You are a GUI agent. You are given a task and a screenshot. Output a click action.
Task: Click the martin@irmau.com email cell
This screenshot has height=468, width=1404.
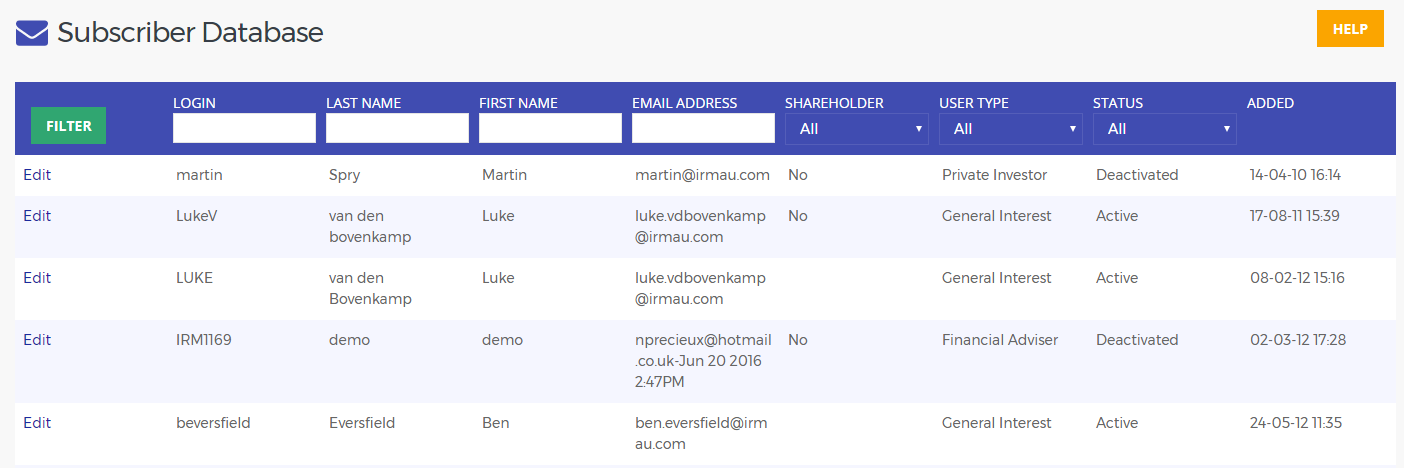702,175
